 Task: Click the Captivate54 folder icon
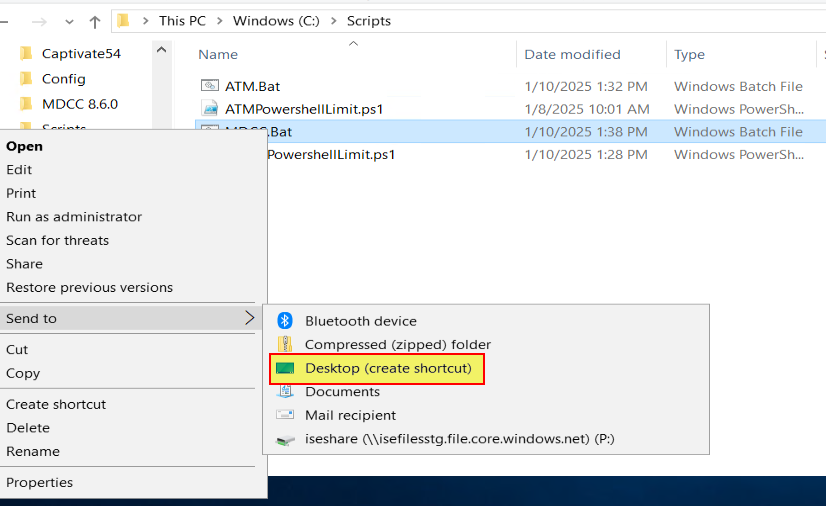[25, 53]
